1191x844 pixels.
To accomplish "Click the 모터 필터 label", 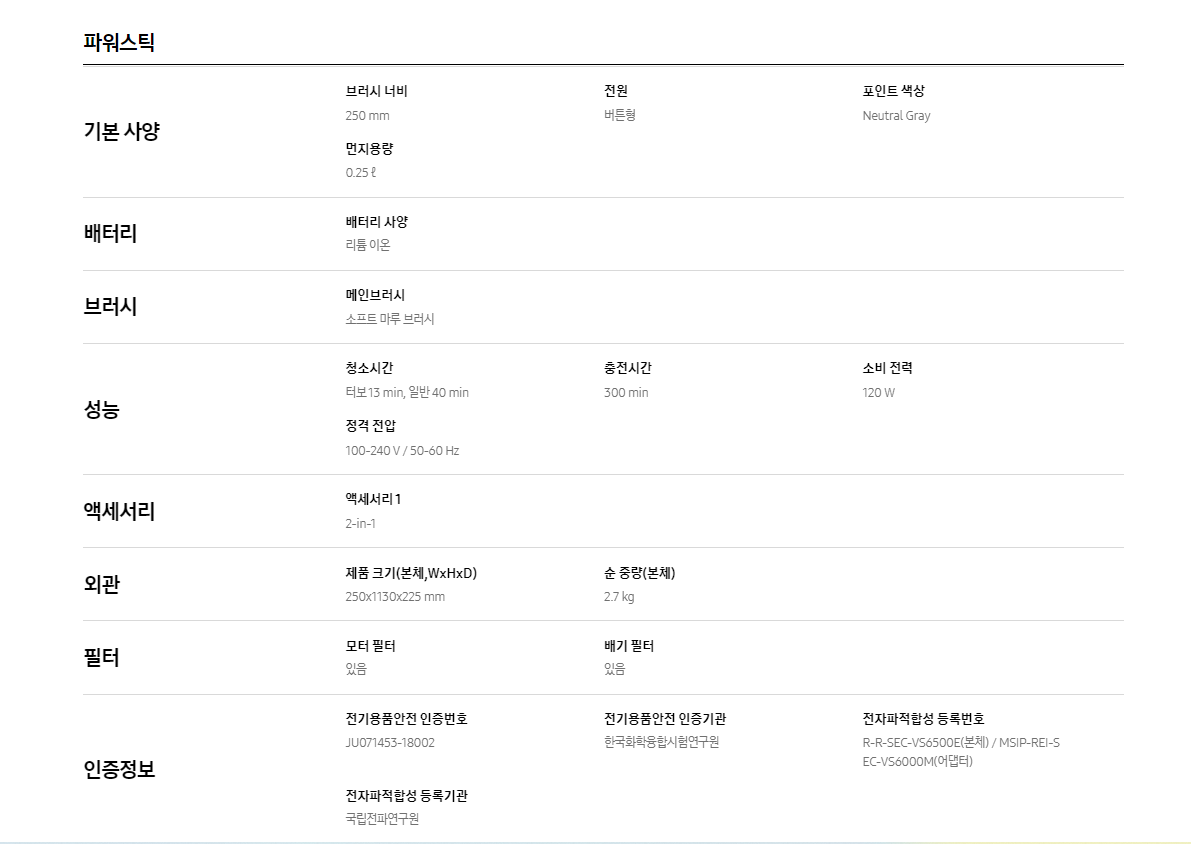I will pyautogui.click(x=371, y=646).
